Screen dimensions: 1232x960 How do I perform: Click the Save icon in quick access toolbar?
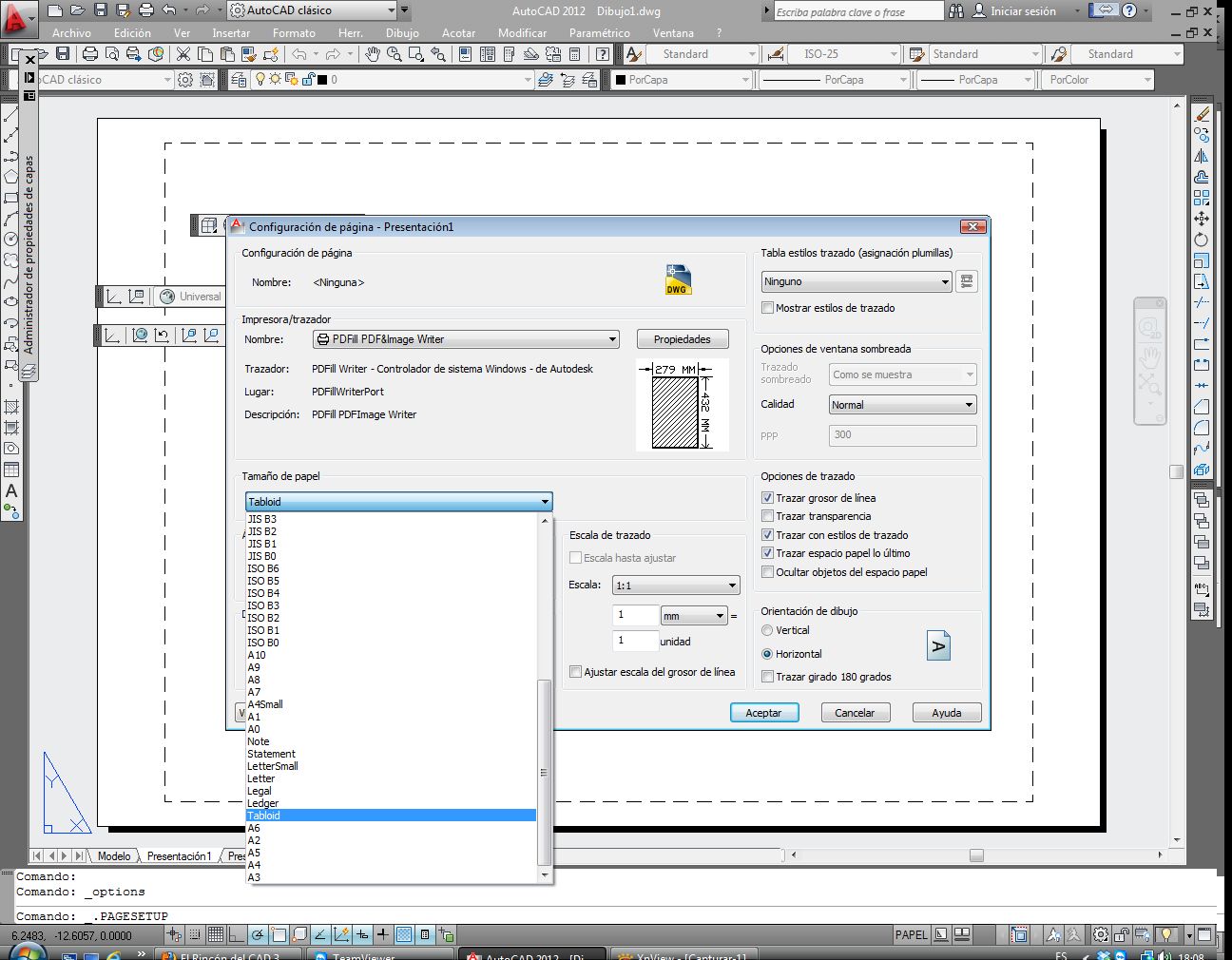(101, 10)
